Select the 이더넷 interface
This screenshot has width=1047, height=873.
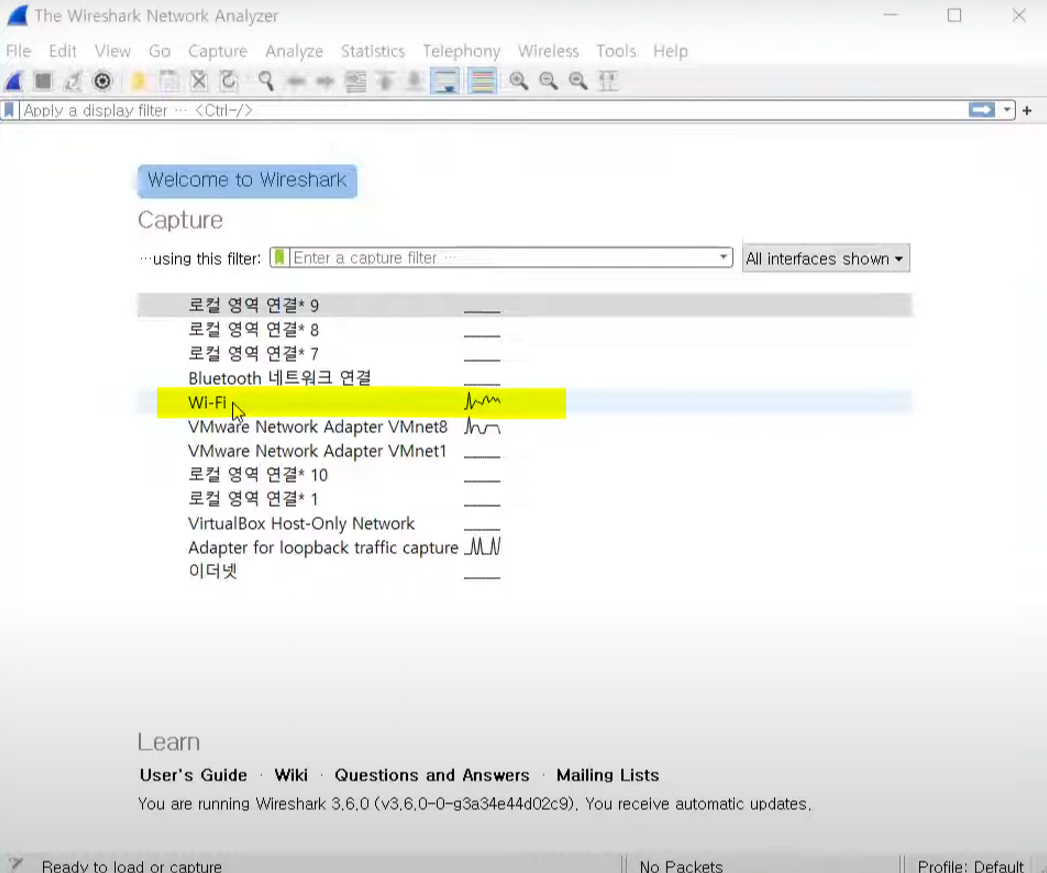click(x=524, y=572)
